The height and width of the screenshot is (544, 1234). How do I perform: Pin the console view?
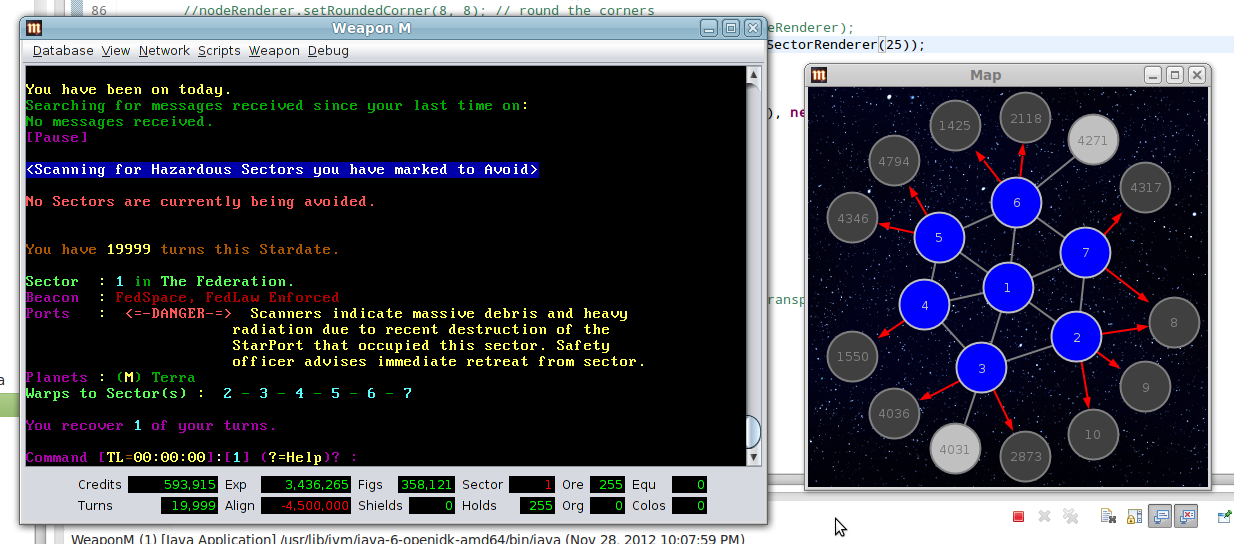[x=1225, y=516]
